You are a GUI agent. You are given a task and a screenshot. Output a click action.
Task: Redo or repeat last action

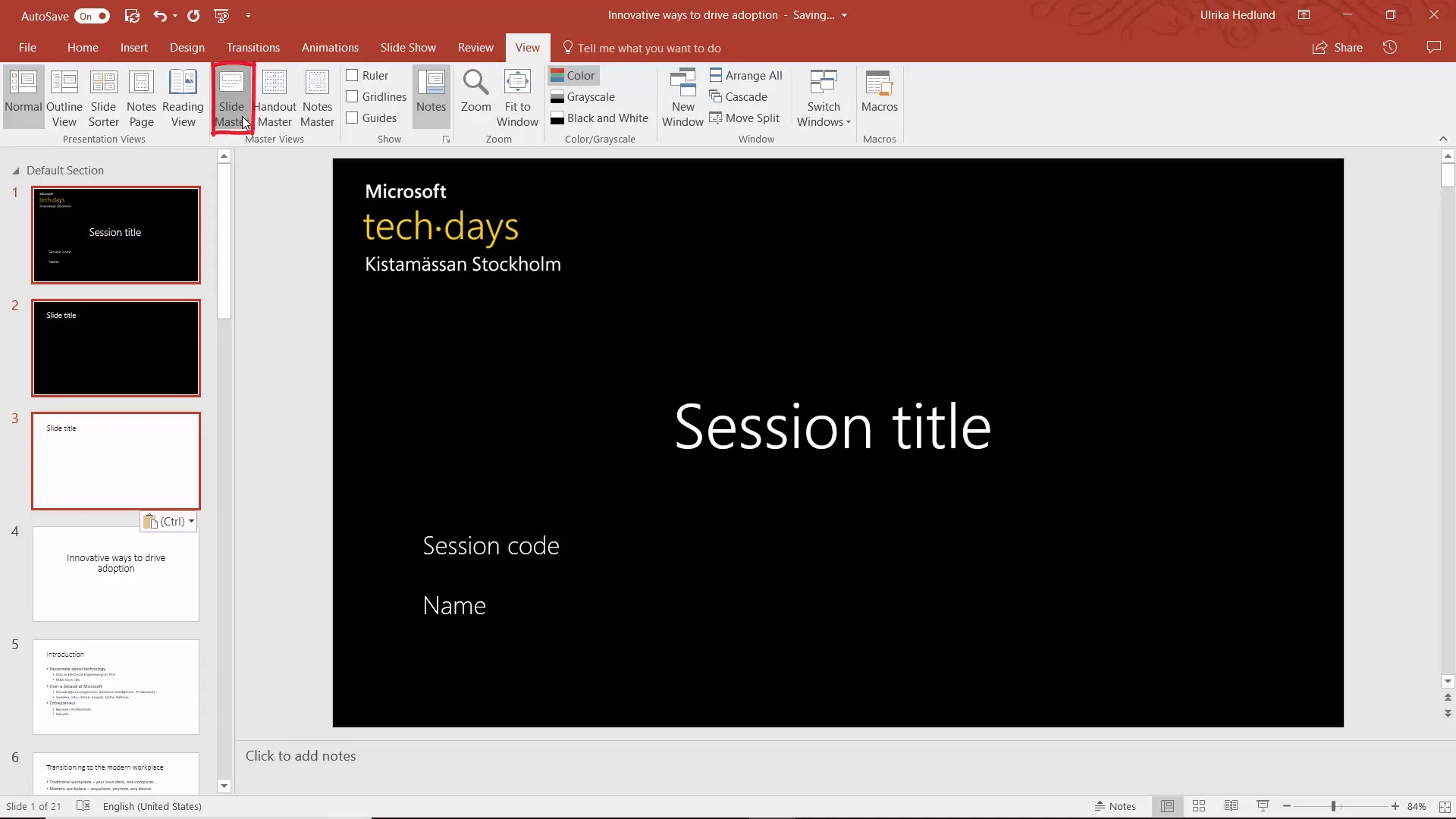pyautogui.click(x=193, y=15)
